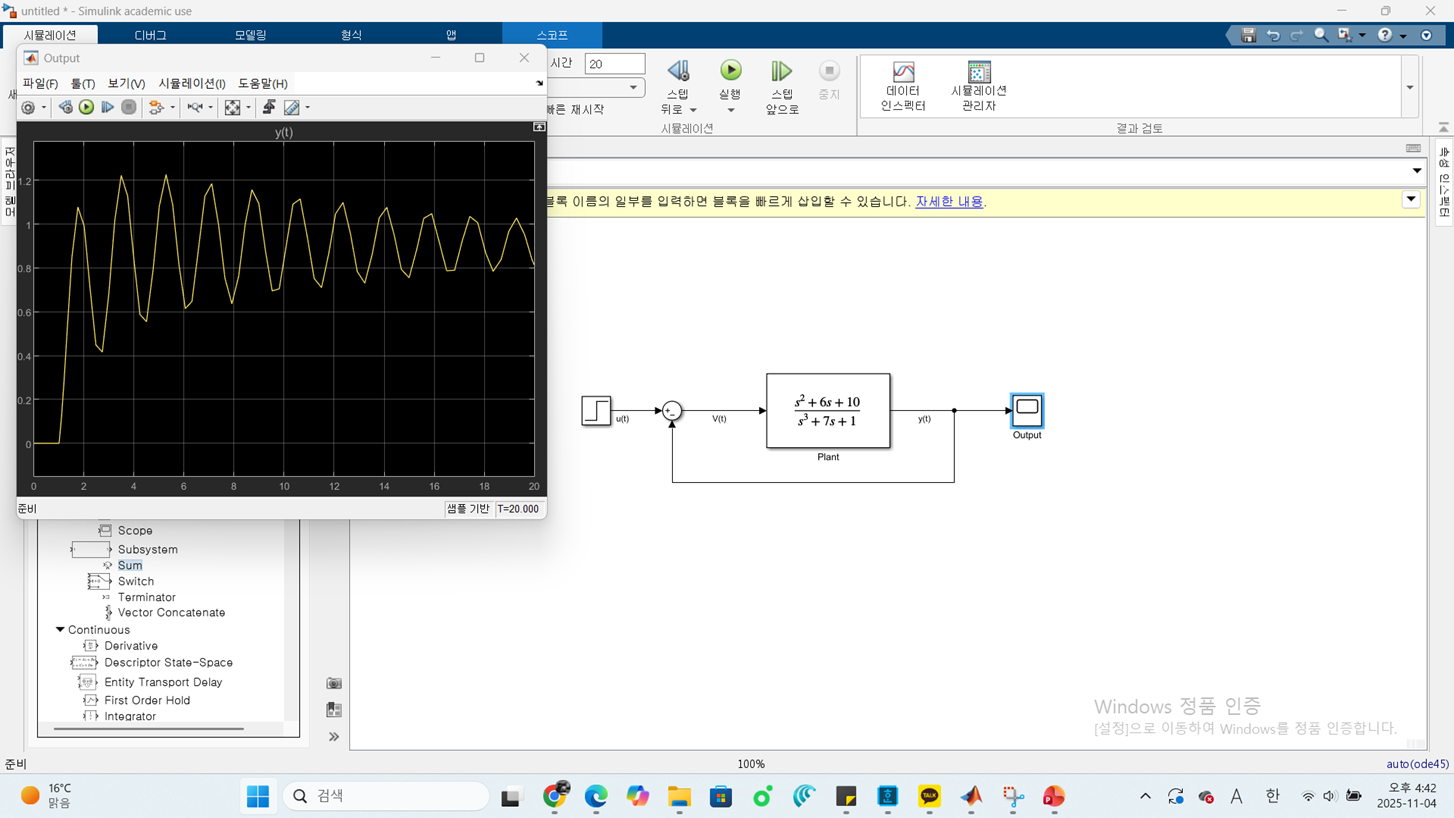The width and height of the screenshot is (1454, 818).
Task: Open yellow notification banner dropdown arrow
Action: (x=1411, y=199)
